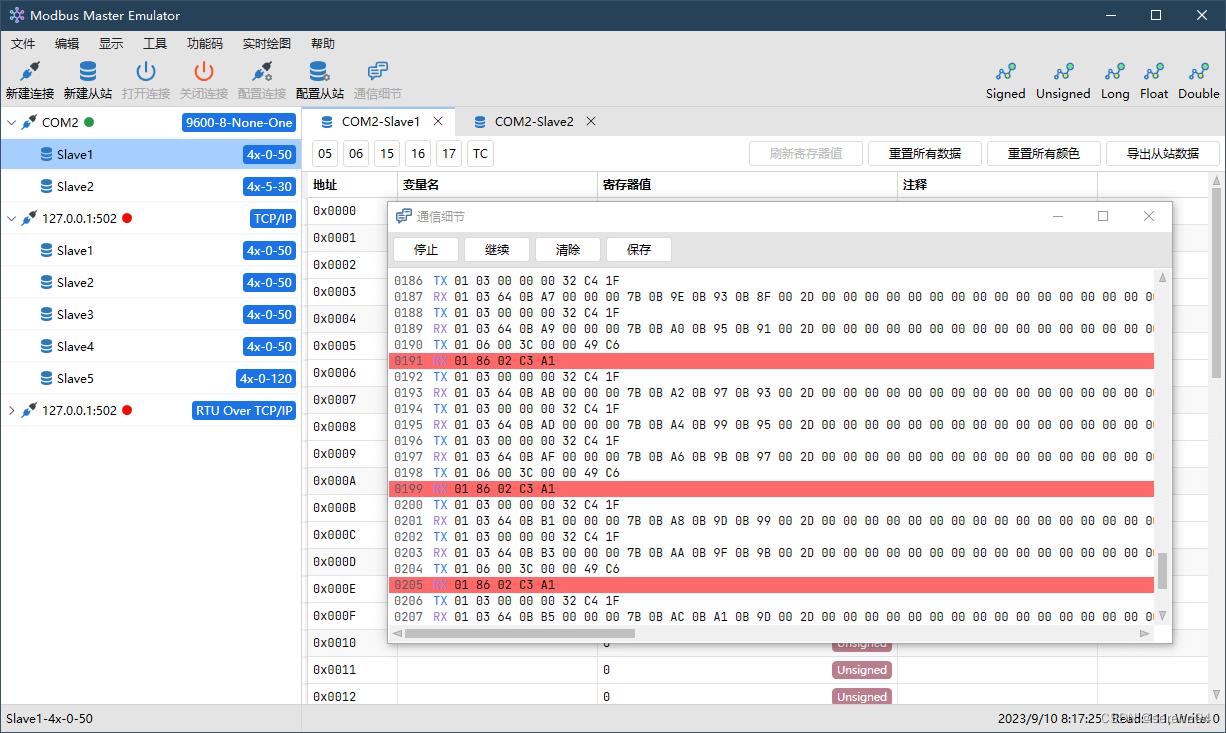
Task: Expand the RTU Over TCP/IP connection node
Action: point(12,410)
